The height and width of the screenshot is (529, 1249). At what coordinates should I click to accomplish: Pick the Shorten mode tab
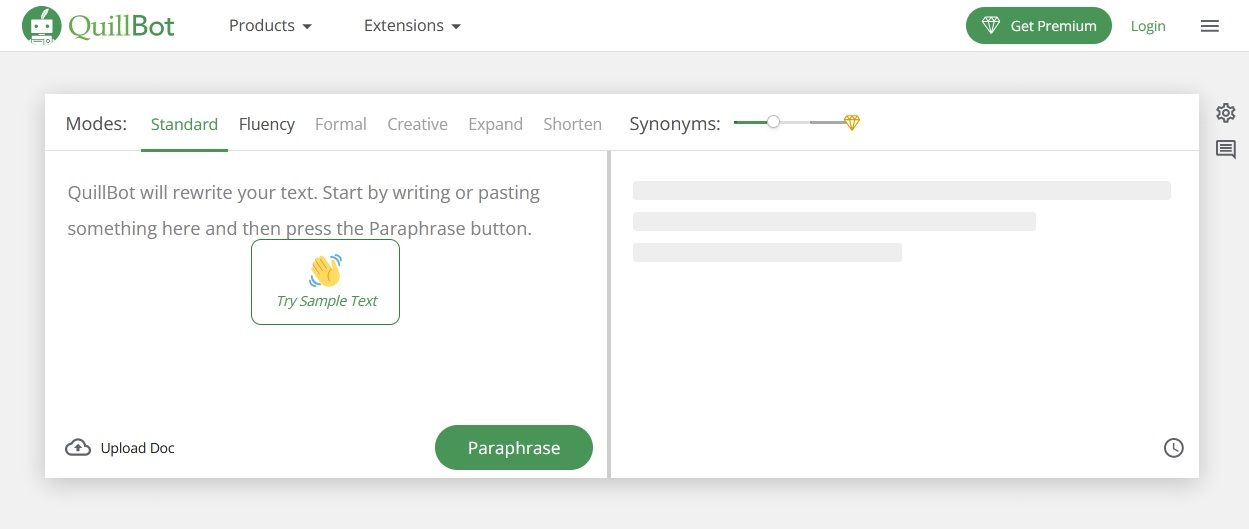tap(572, 124)
